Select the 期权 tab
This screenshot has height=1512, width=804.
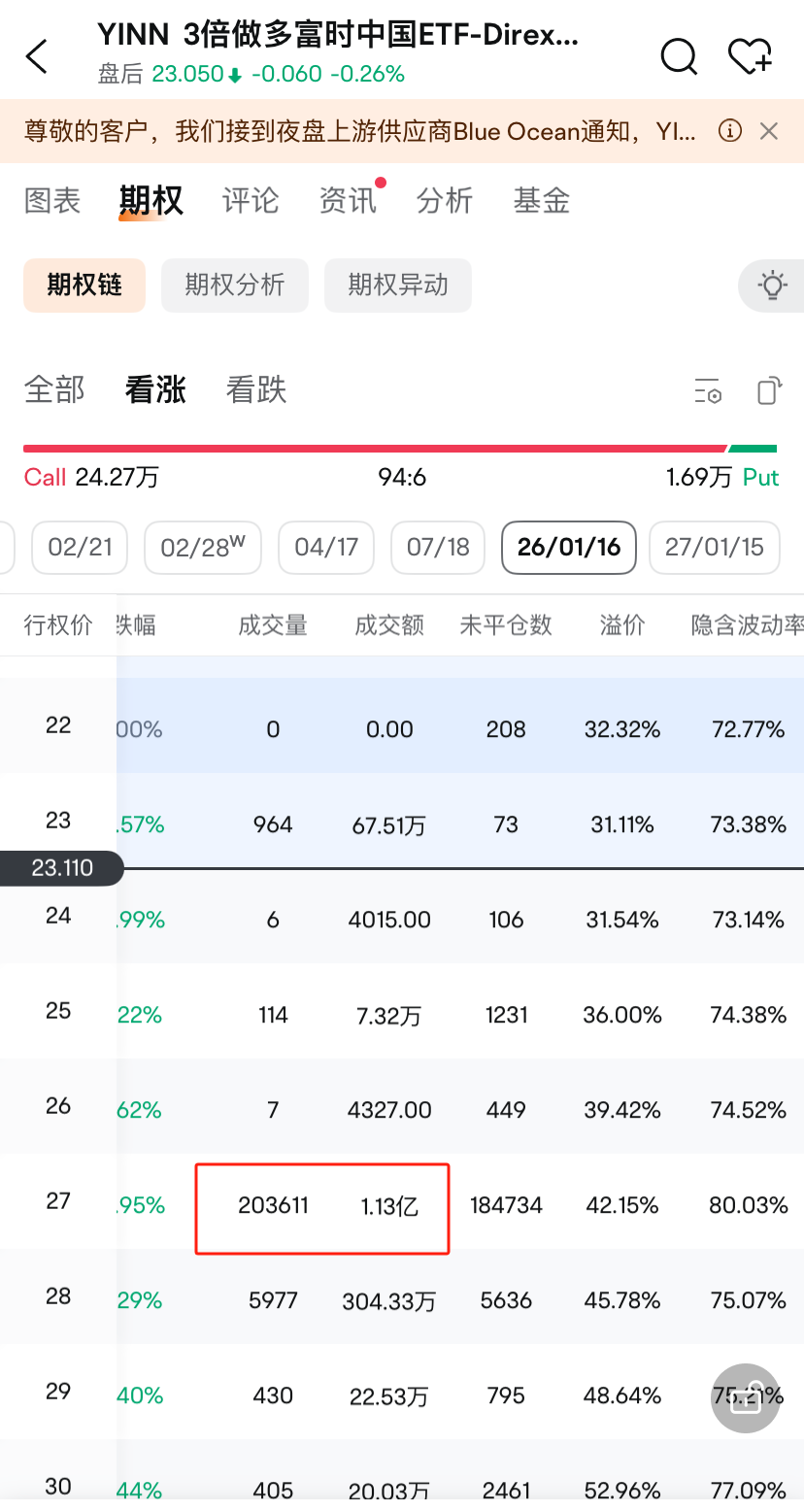(x=151, y=201)
